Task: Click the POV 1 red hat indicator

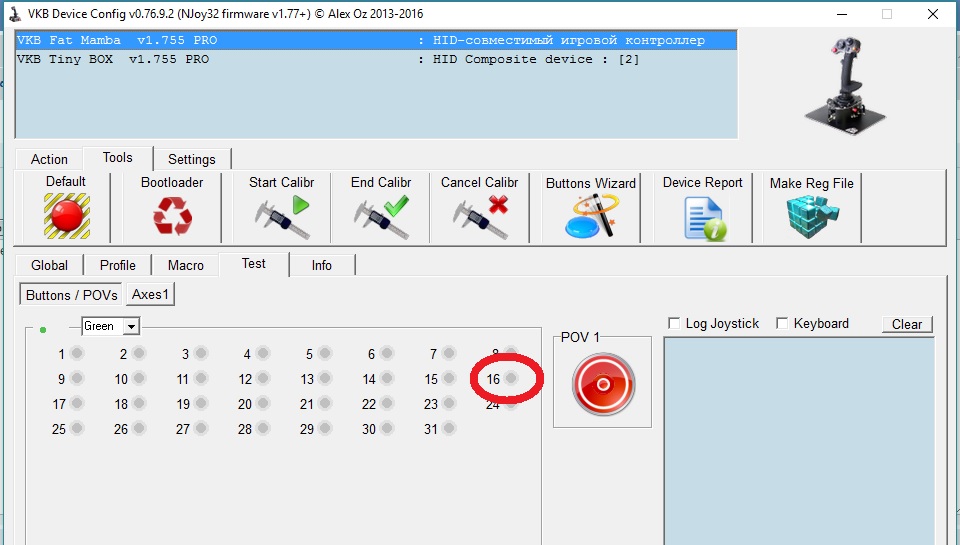Action: (x=602, y=384)
